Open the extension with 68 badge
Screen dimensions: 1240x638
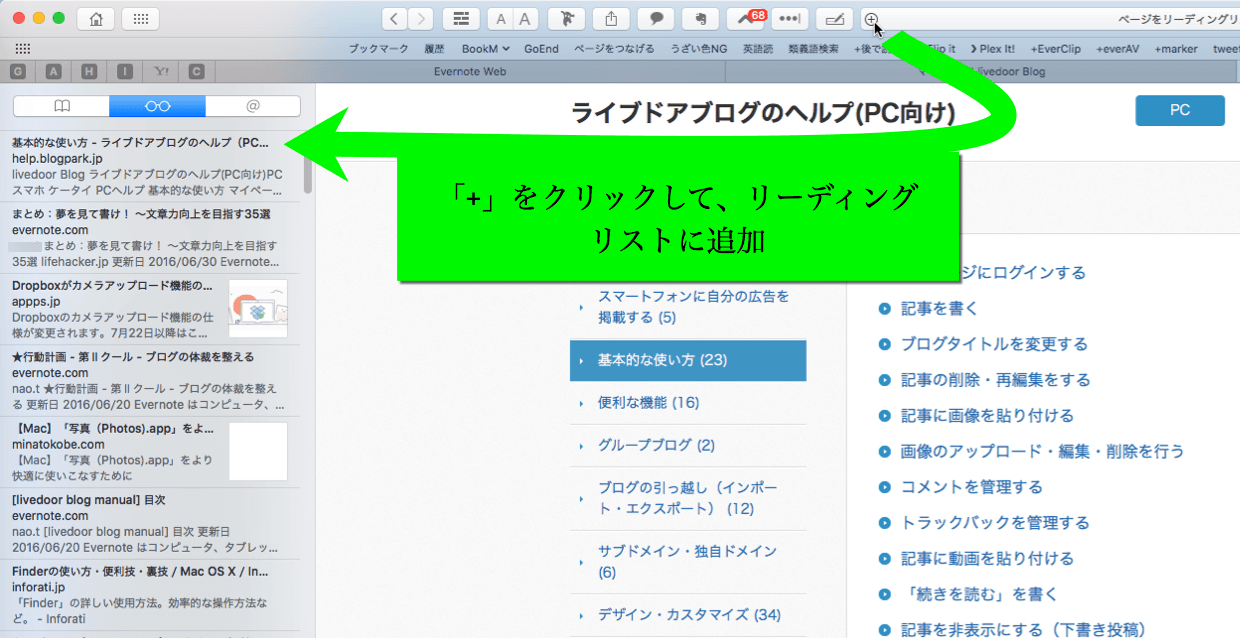point(745,19)
